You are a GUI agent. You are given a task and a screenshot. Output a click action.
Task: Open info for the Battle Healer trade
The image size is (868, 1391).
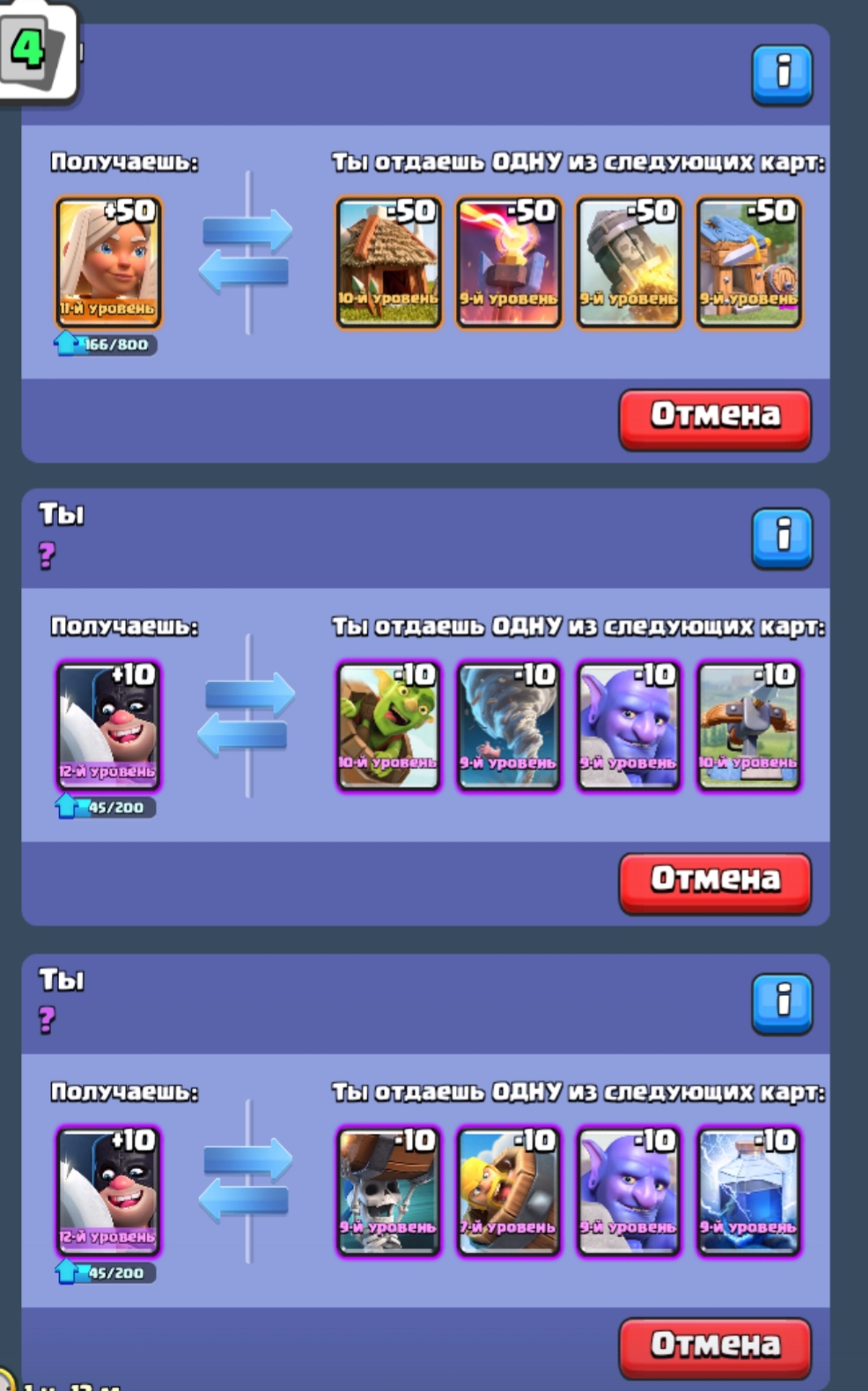(x=782, y=75)
